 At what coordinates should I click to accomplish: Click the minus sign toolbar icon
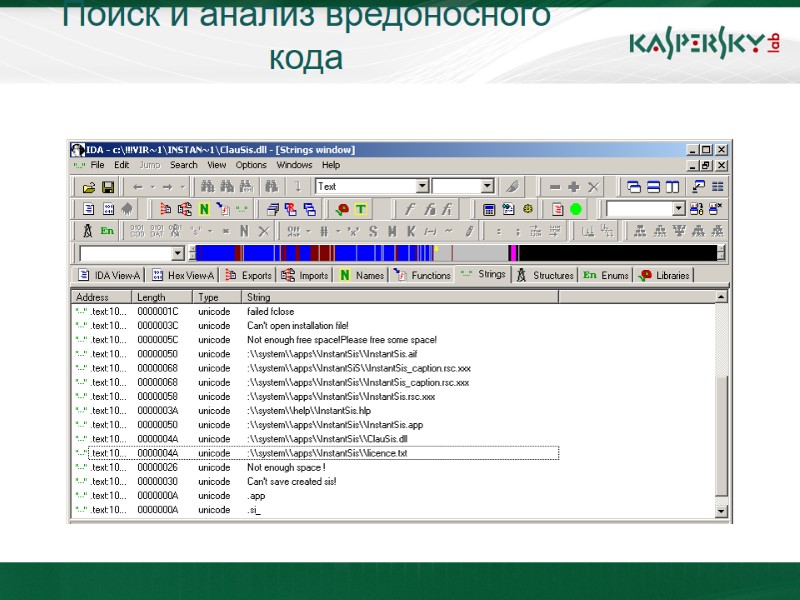[x=555, y=187]
